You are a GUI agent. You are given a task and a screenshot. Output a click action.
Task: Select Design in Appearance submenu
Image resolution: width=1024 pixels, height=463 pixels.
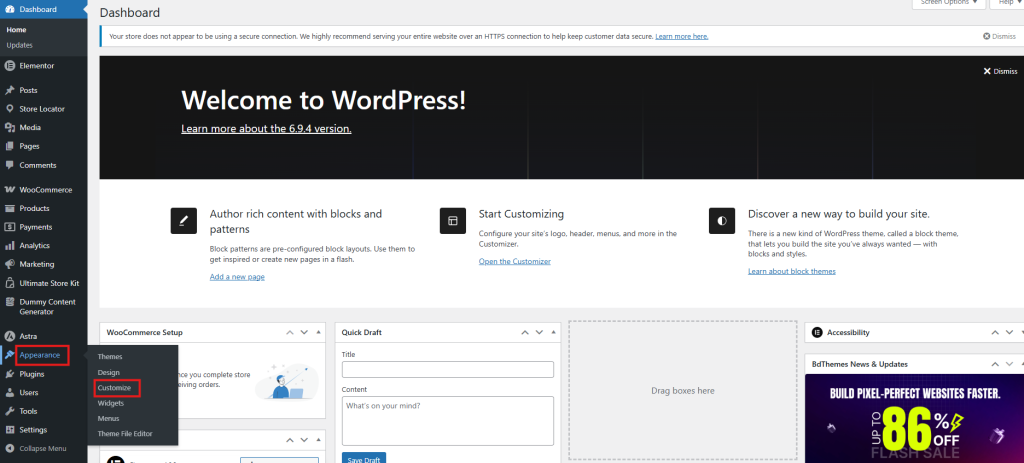[108, 372]
